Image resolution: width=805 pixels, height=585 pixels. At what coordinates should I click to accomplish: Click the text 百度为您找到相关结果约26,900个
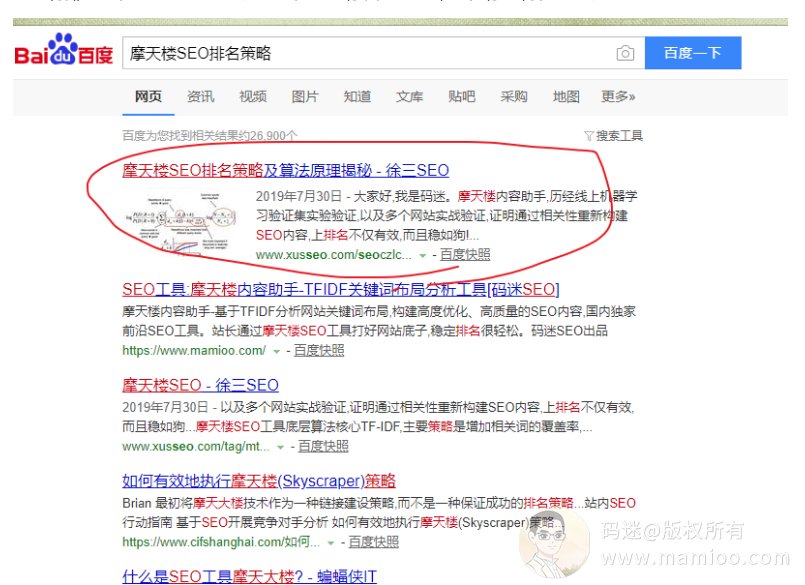(x=209, y=136)
